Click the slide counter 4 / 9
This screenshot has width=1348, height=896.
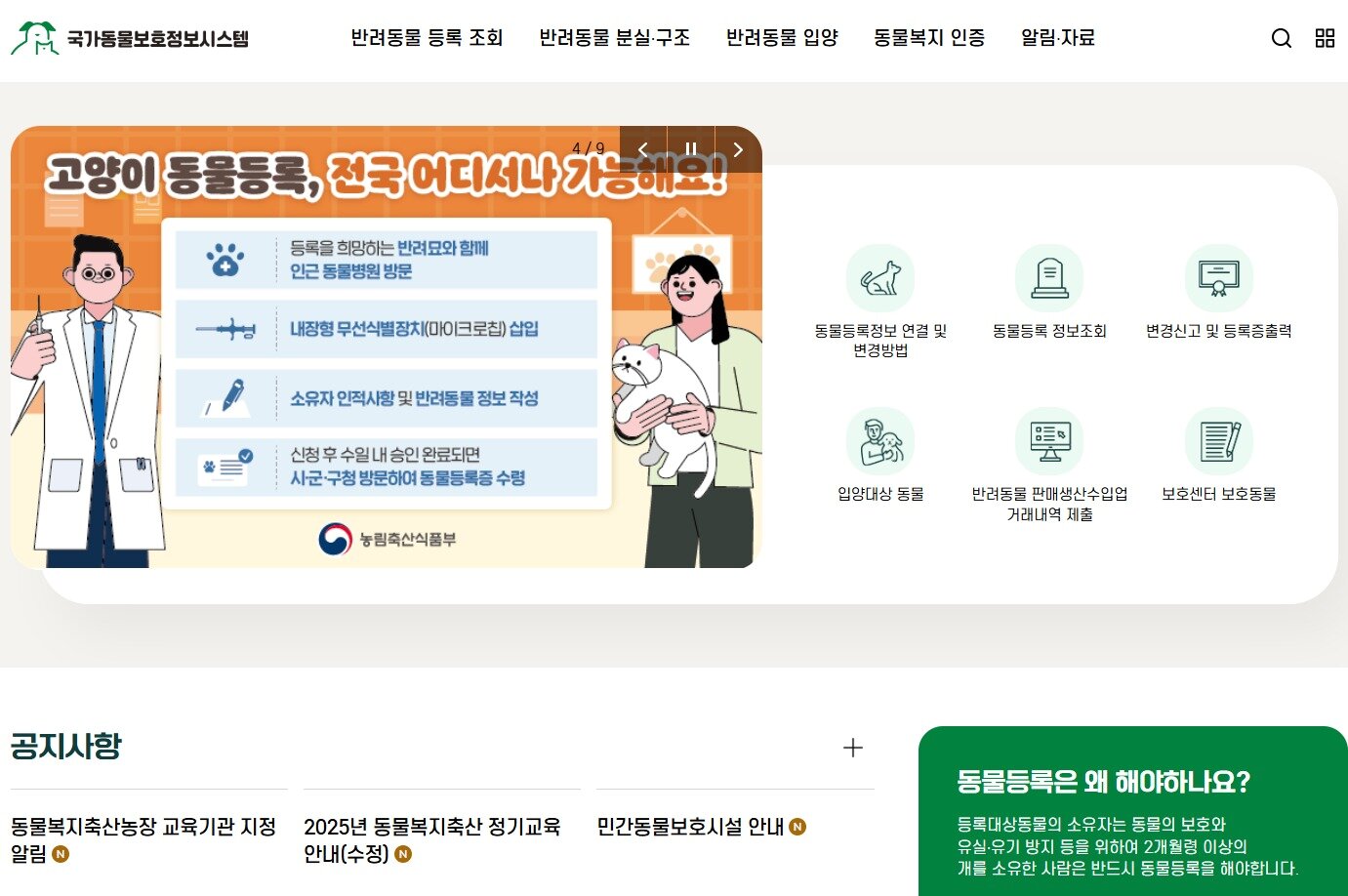coord(588,149)
